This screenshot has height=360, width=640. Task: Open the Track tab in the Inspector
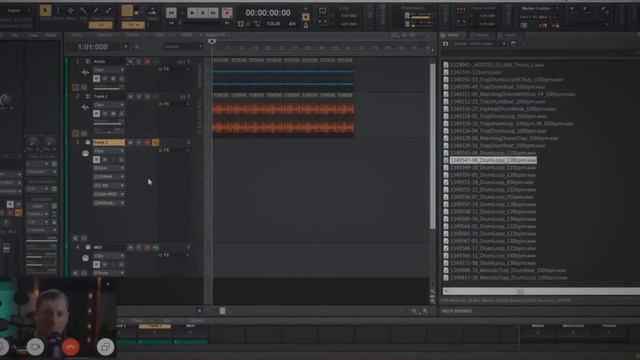click(x=33, y=36)
